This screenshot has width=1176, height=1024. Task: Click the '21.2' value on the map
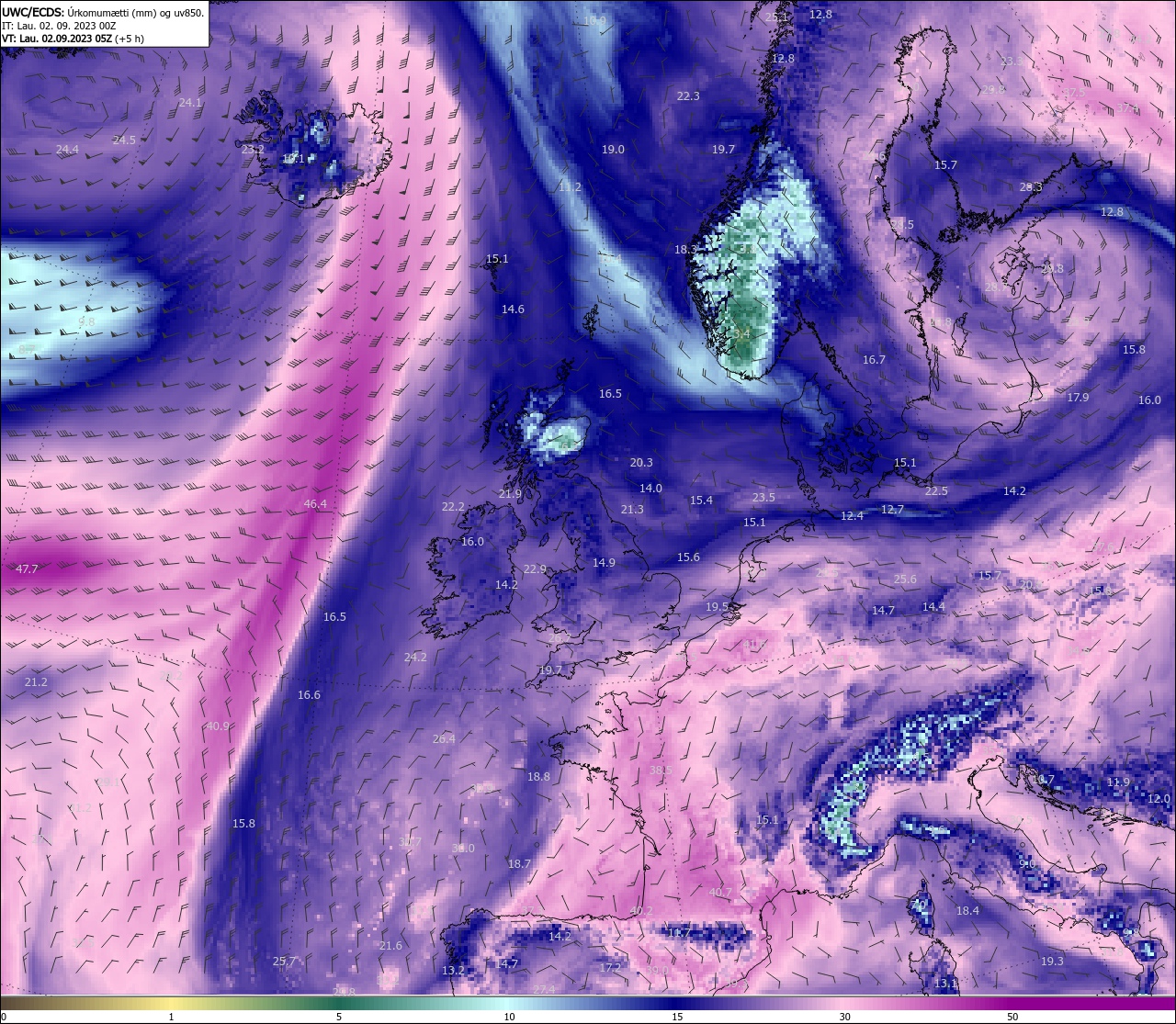tap(36, 682)
